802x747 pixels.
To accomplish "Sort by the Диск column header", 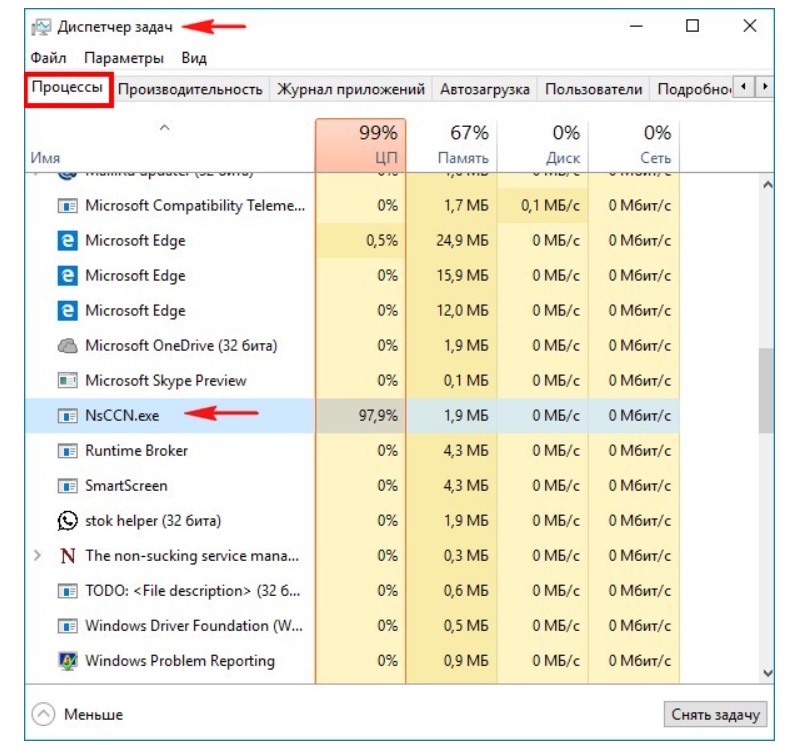I will (x=543, y=145).
